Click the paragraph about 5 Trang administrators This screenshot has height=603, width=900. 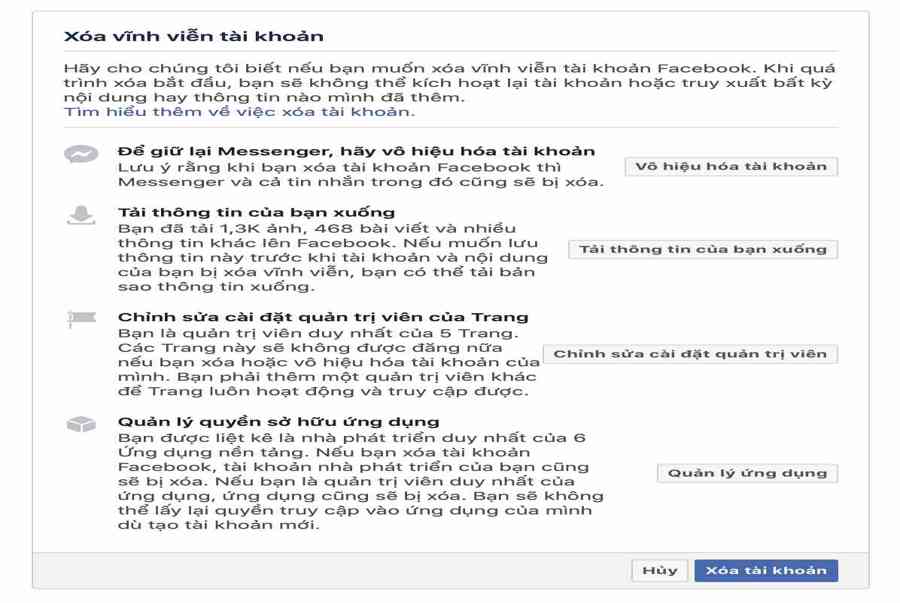[x=328, y=362]
